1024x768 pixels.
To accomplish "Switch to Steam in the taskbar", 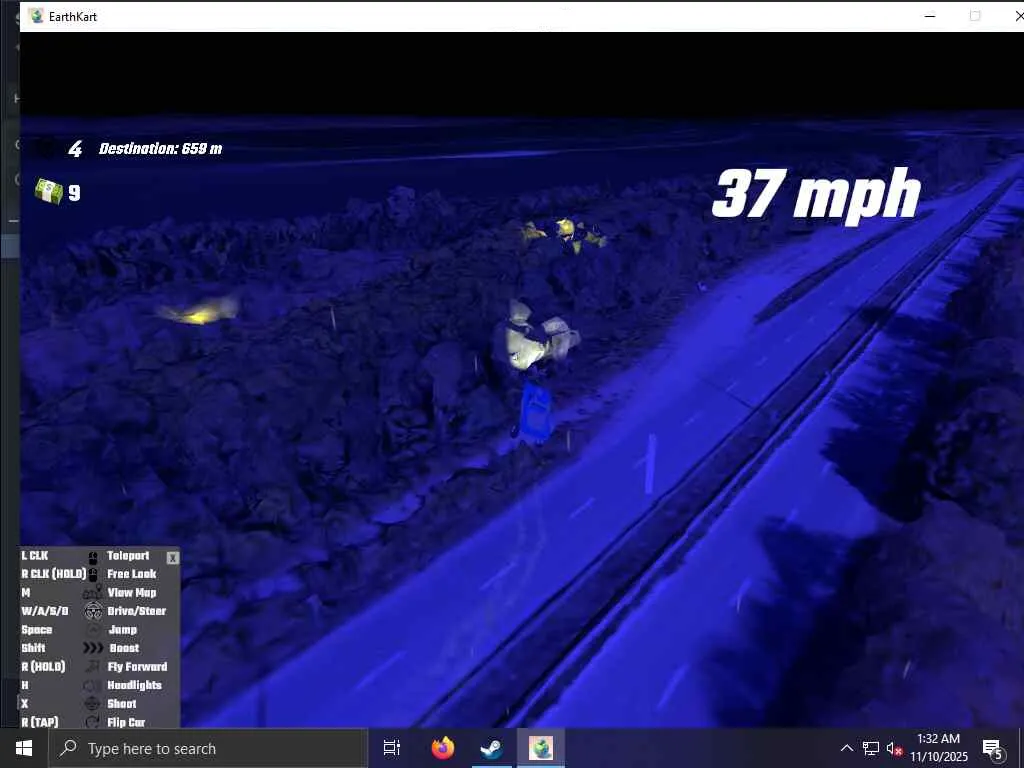I will pos(492,748).
